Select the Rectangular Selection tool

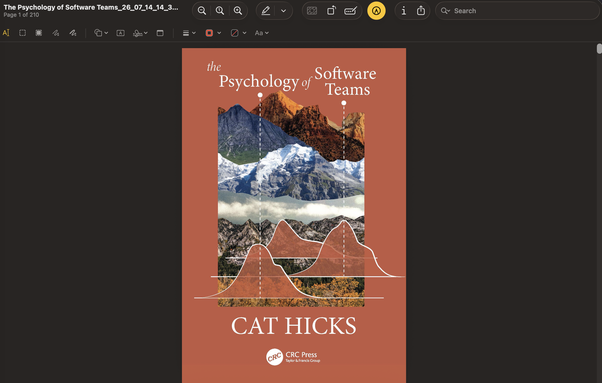click(x=23, y=33)
